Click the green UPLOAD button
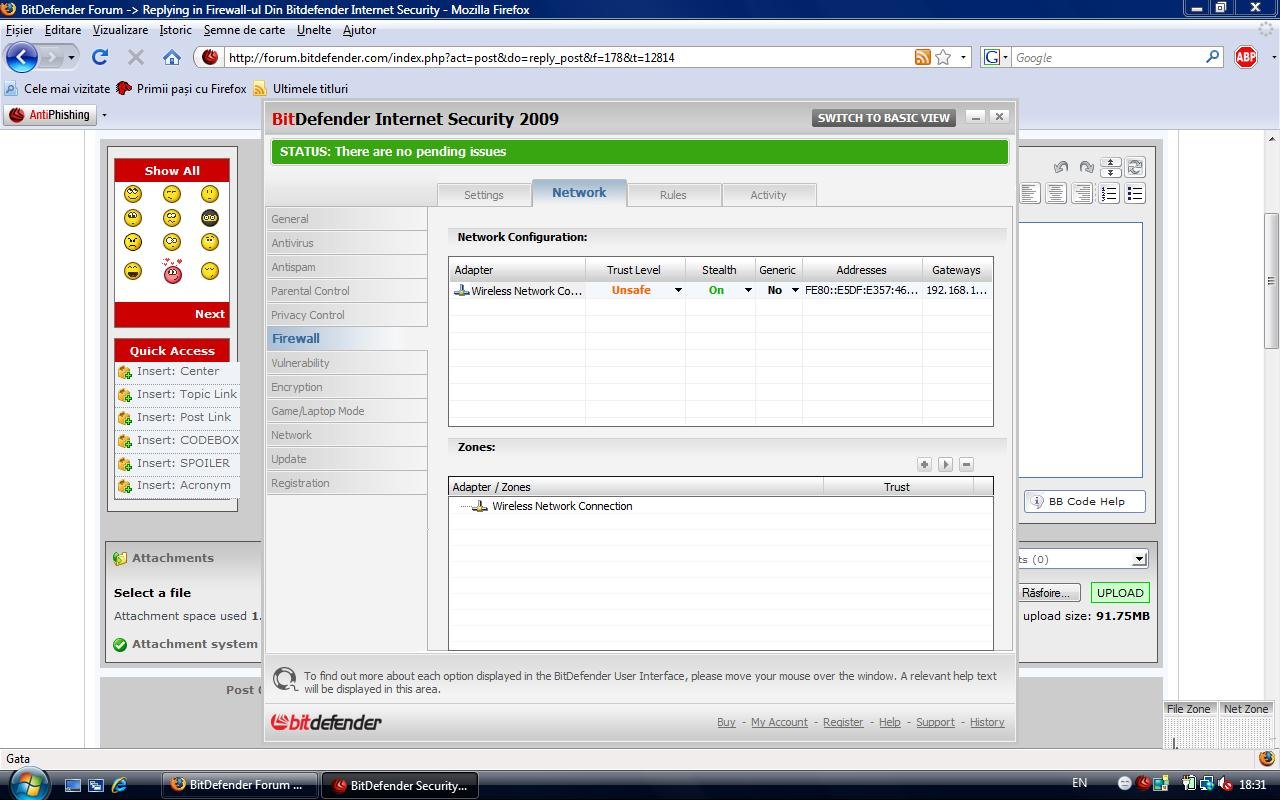This screenshot has height=800, width=1280. [x=1120, y=593]
